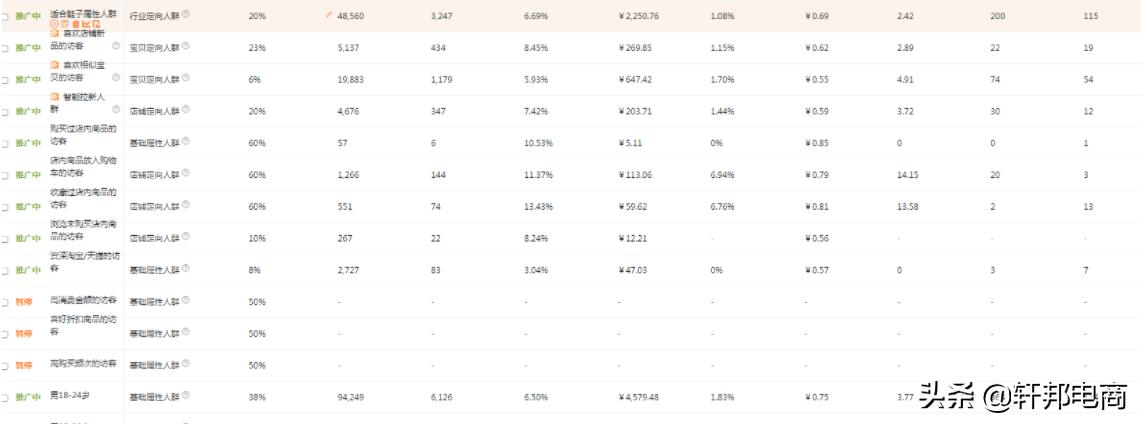This screenshot has width=1141, height=424.
Task: Click help icon in the 购买过店内商品的访客 row
Action: pos(187,142)
